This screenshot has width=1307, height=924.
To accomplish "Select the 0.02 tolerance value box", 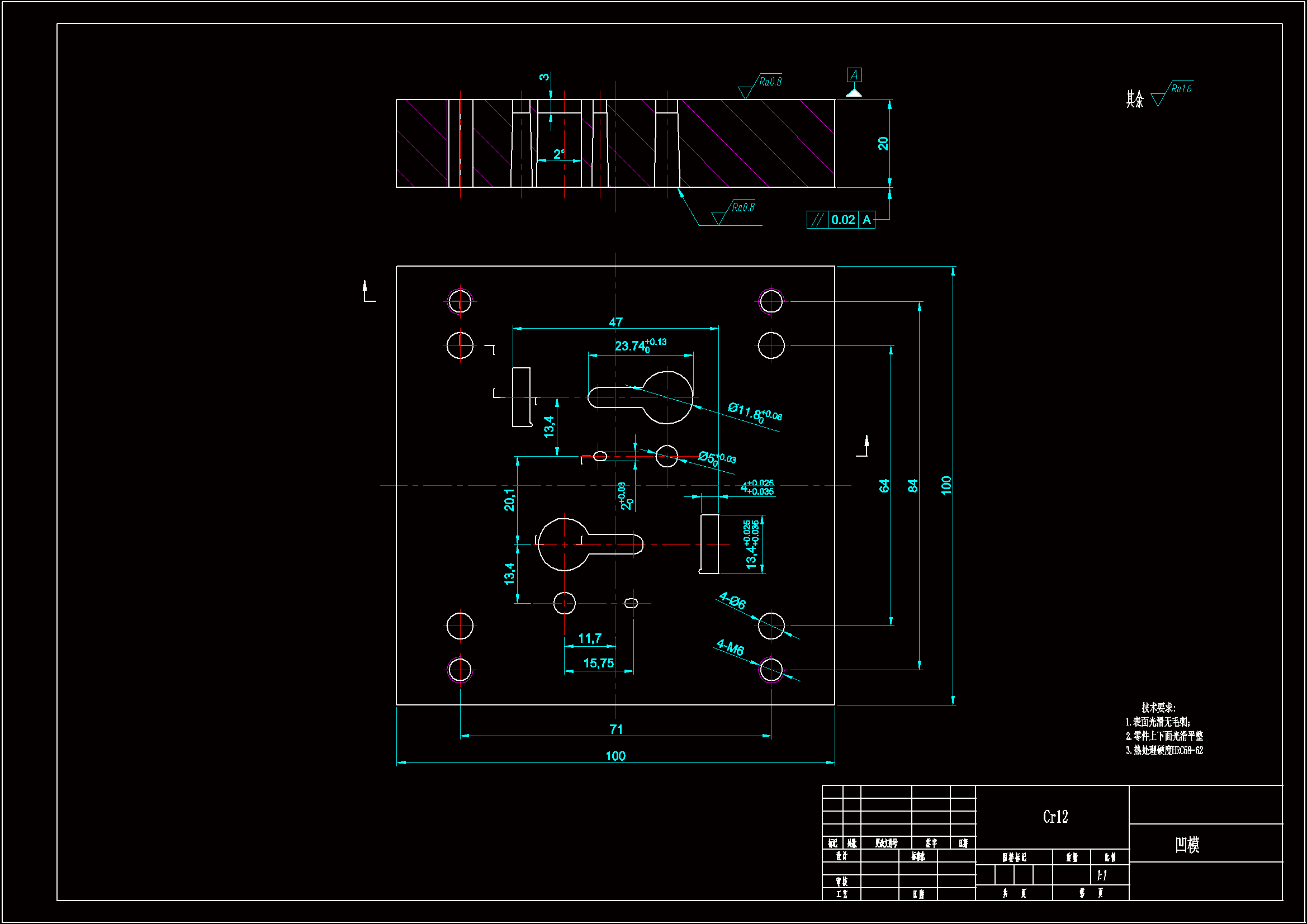I will pyautogui.click(x=842, y=220).
